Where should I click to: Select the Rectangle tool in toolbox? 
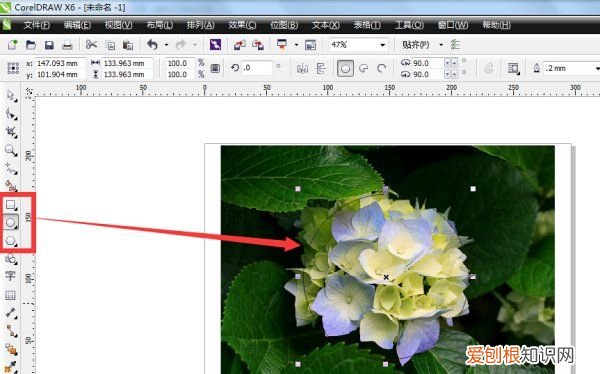pyautogui.click(x=11, y=205)
